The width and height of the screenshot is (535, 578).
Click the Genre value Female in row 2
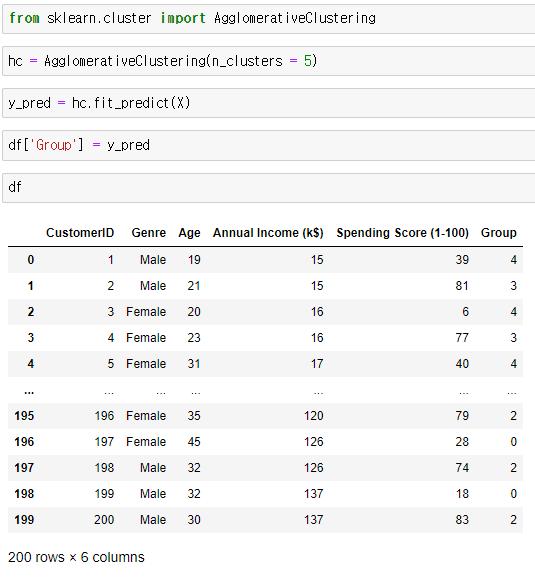click(x=146, y=312)
